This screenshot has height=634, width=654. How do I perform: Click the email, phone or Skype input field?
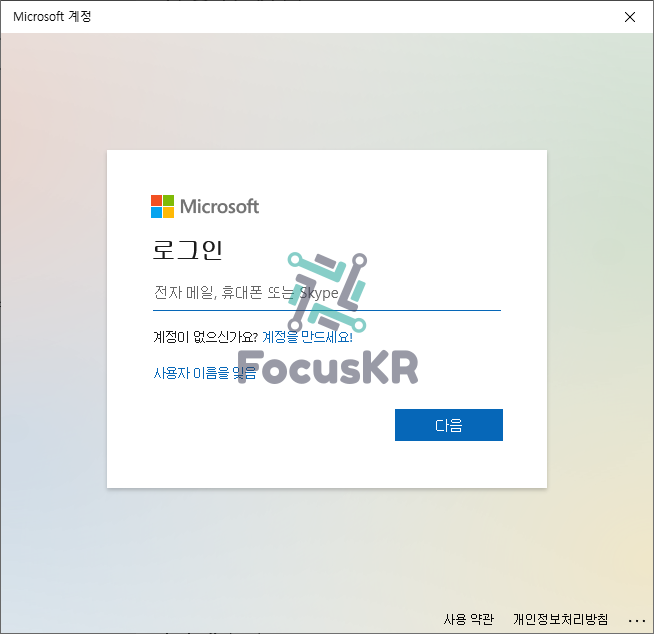327,293
